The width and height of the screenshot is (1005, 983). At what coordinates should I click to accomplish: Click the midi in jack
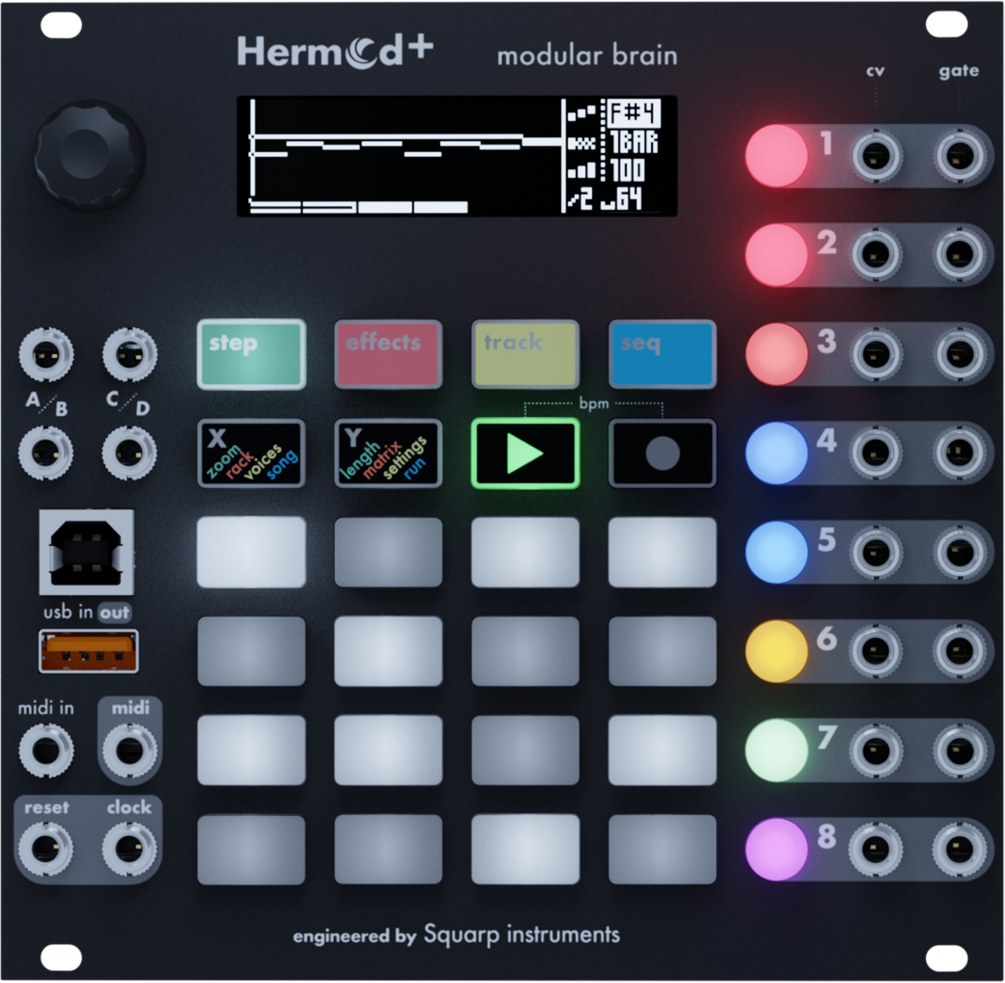(46, 750)
